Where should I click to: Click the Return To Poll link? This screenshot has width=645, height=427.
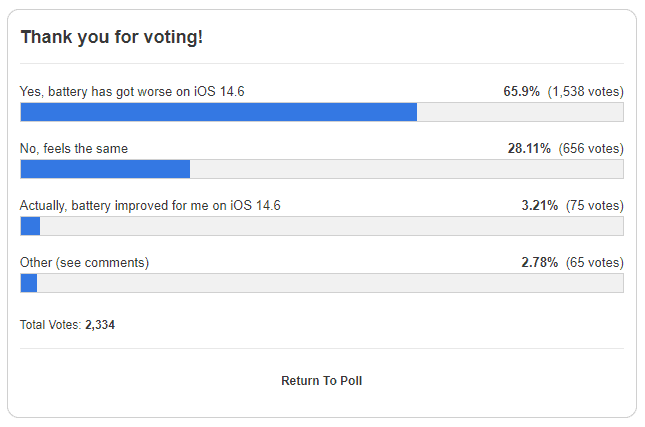tap(321, 381)
